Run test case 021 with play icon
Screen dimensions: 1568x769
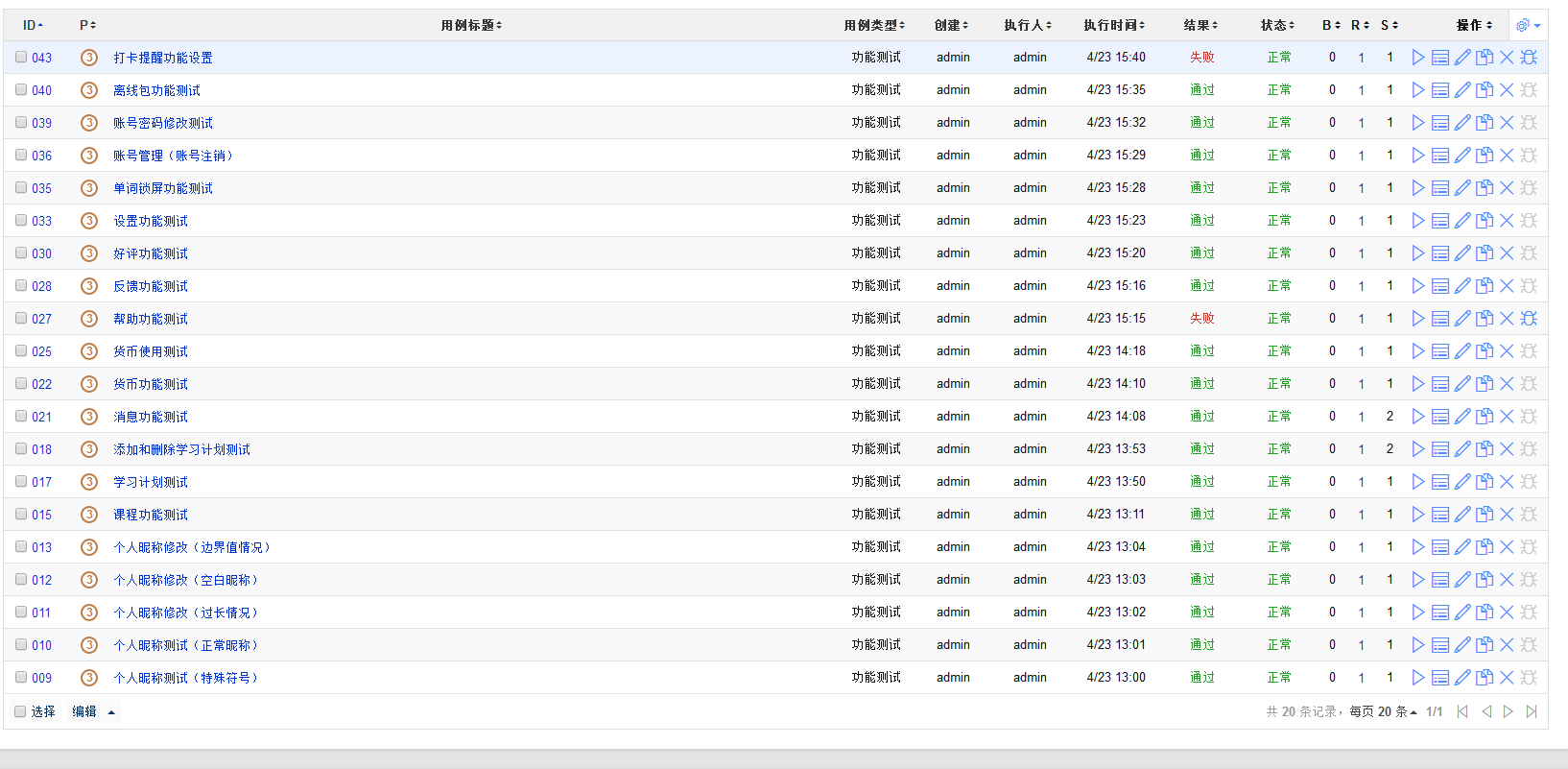1417,417
